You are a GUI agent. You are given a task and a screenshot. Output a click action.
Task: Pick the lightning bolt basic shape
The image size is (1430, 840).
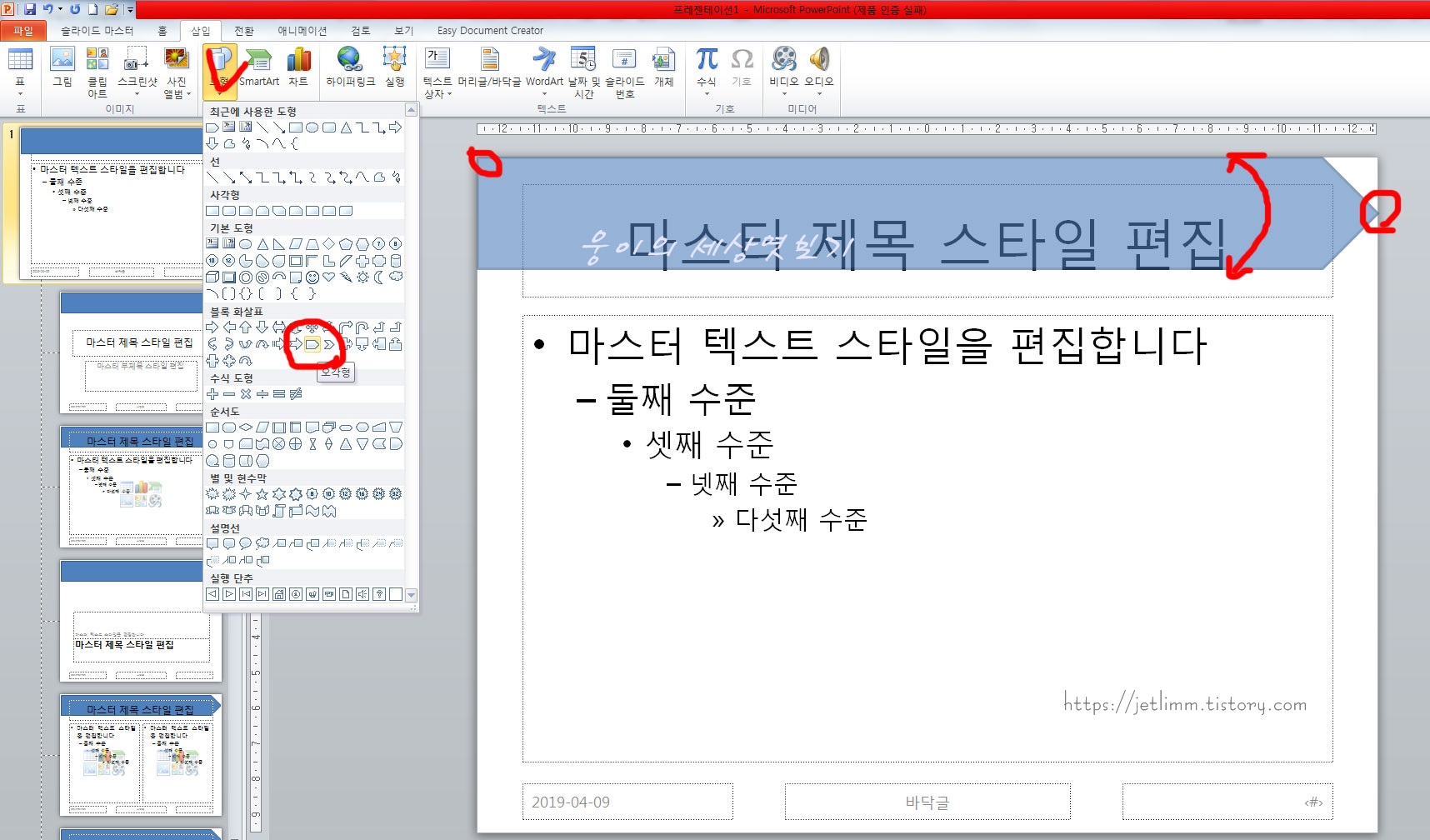click(346, 277)
